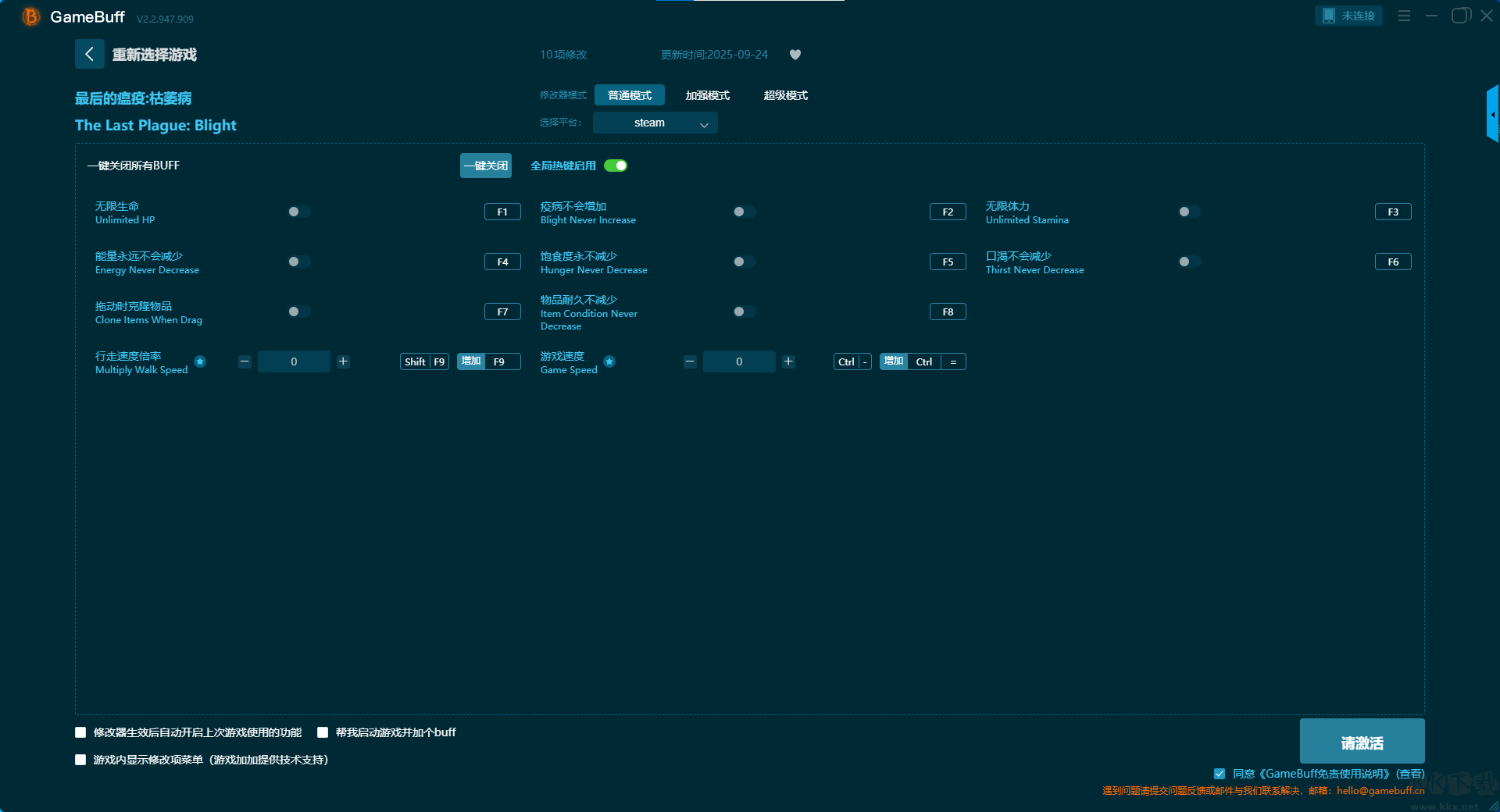1500x812 pixels.
Task: Disable the global hotkey toggle
Action: click(x=616, y=166)
